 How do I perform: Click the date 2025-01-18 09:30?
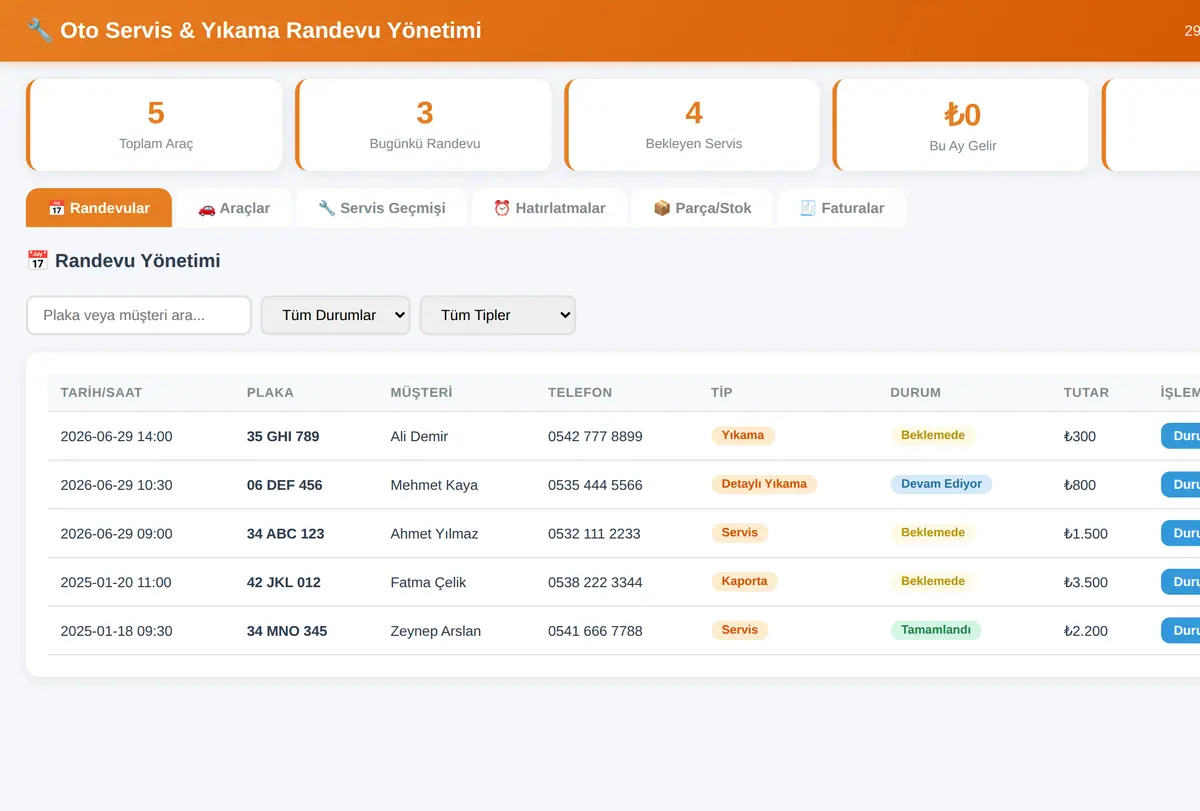116,631
